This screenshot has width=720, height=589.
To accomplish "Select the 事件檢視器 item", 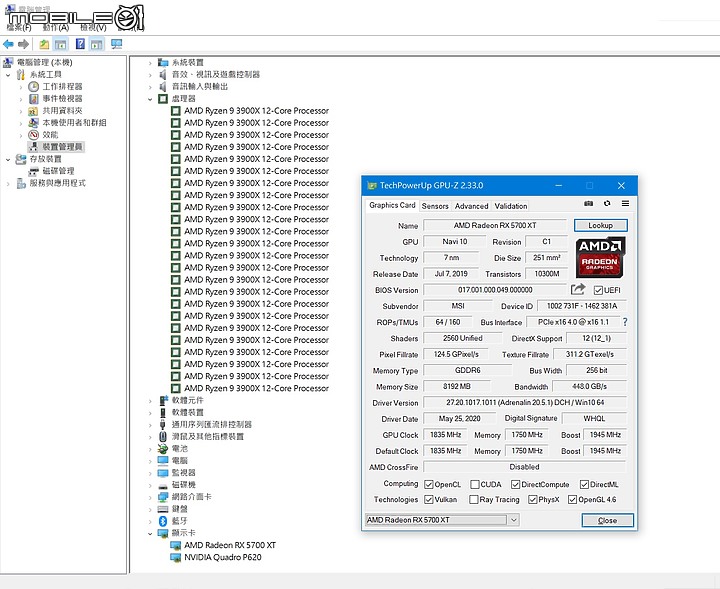I will [62, 98].
